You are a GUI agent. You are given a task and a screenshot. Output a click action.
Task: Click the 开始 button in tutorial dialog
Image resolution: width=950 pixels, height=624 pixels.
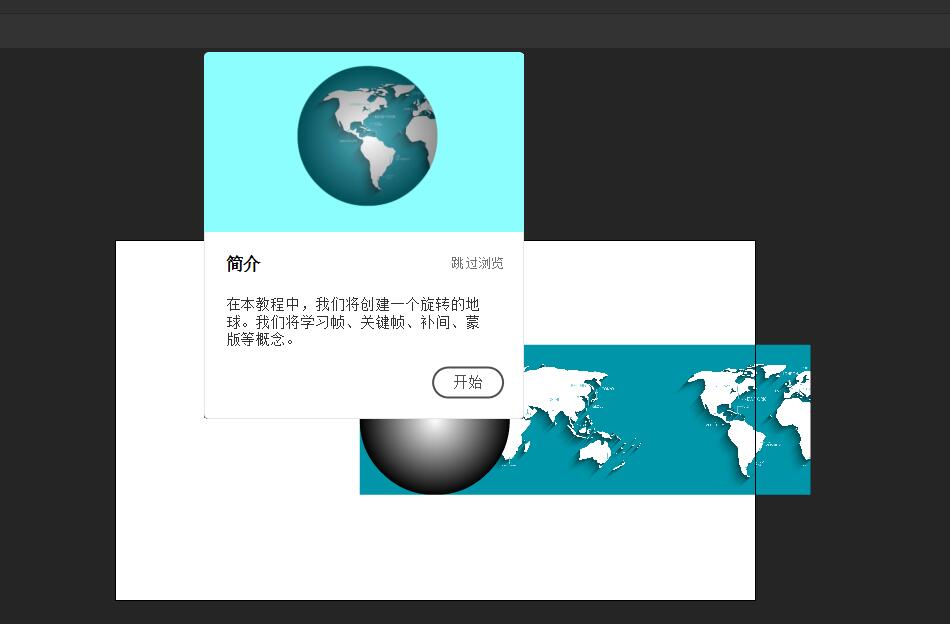468,382
